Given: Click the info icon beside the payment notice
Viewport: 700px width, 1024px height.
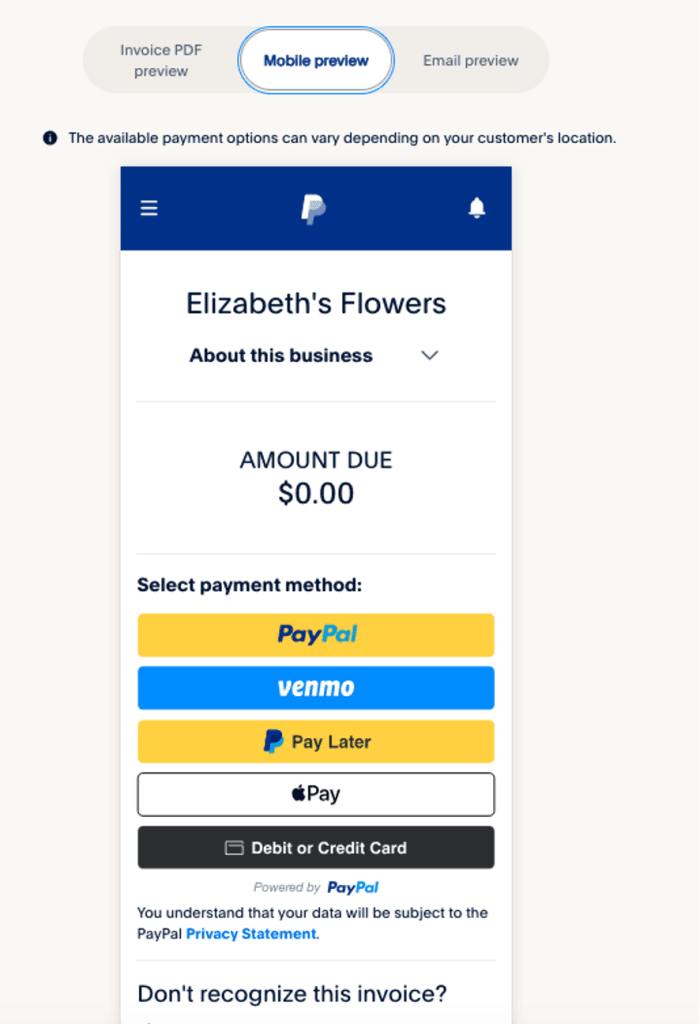Looking at the screenshot, I should coord(49,138).
